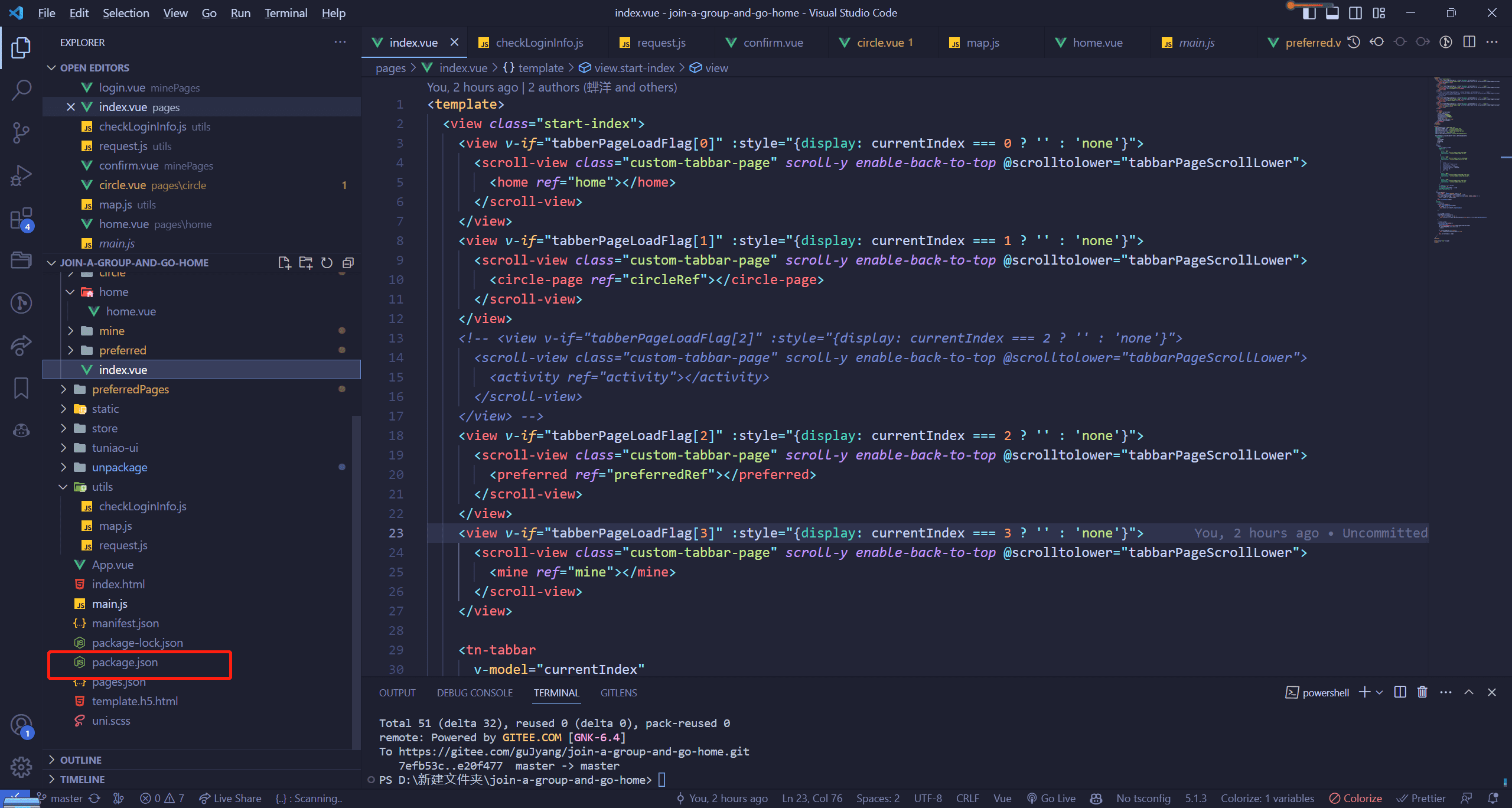This screenshot has height=808, width=1512.
Task: Open the Selection menu
Action: click(126, 13)
